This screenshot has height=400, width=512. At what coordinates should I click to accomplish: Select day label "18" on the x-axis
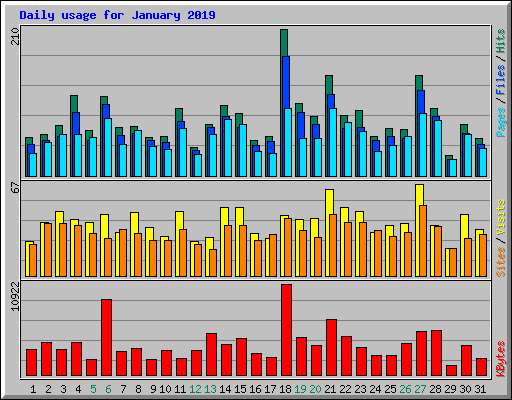click(x=285, y=389)
